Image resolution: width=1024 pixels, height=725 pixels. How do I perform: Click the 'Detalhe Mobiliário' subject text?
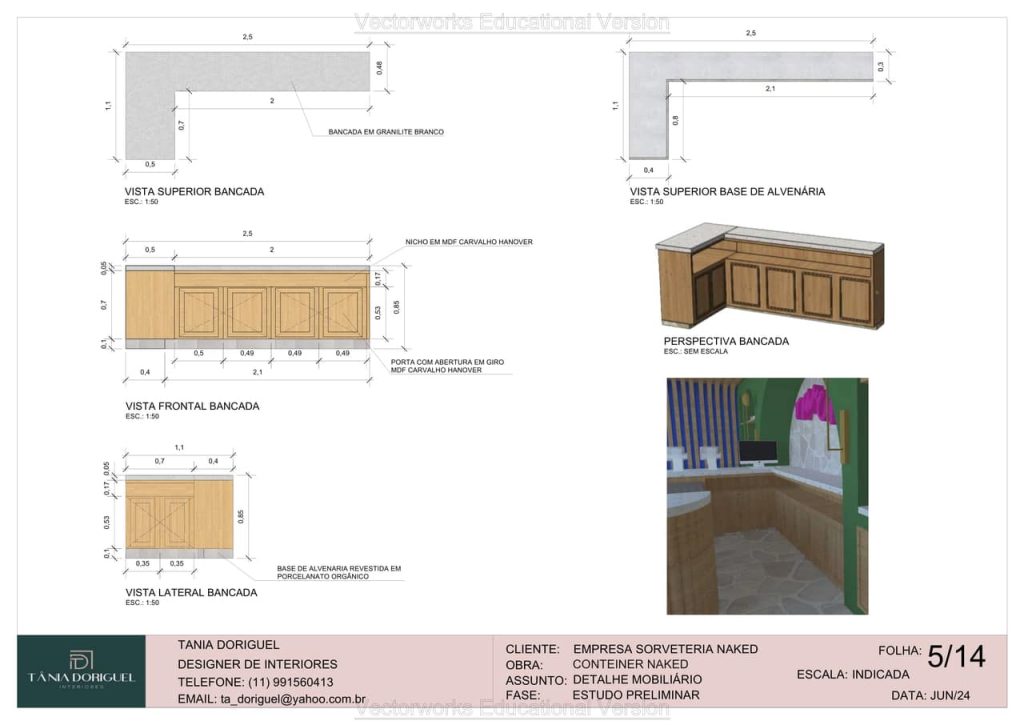tap(637, 679)
